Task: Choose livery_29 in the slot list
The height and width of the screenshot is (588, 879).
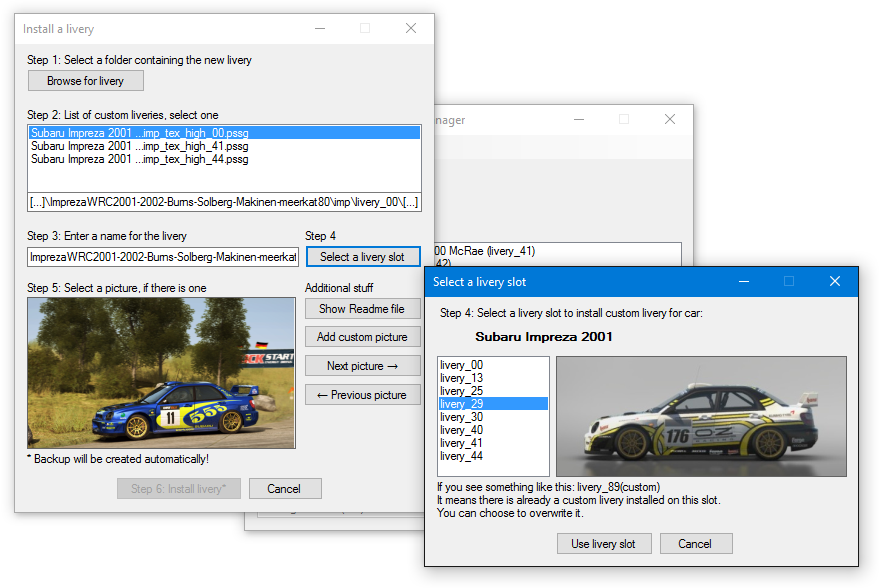Action: pos(493,404)
